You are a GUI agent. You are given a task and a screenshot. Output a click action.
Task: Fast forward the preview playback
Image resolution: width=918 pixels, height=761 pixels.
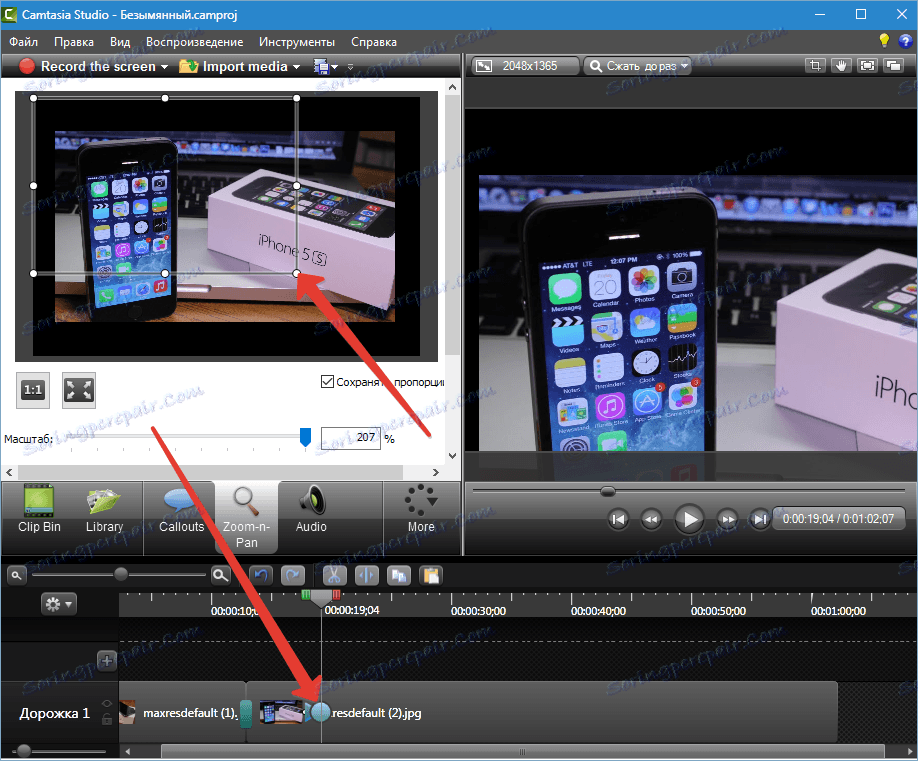point(727,519)
